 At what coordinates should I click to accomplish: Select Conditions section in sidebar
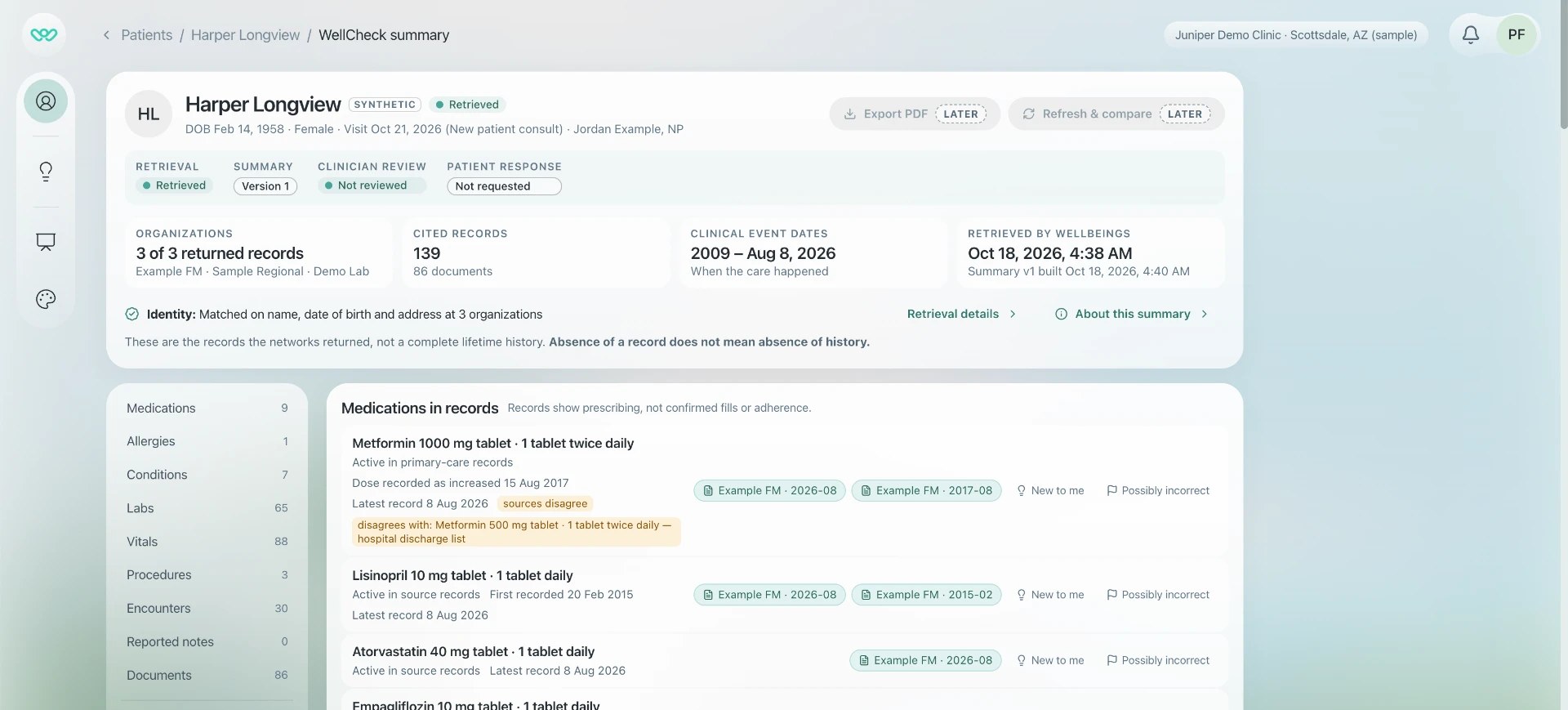pos(207,475)
